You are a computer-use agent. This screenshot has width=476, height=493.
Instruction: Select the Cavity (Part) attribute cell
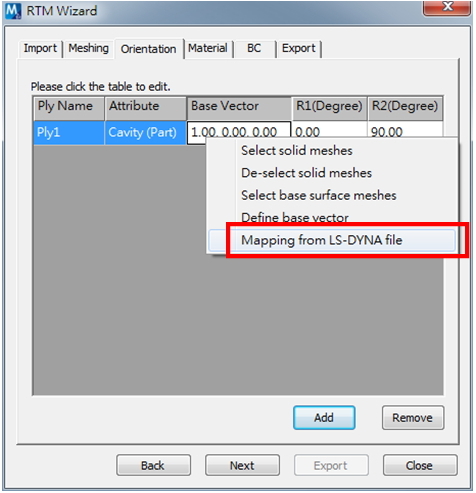[145, 133]
